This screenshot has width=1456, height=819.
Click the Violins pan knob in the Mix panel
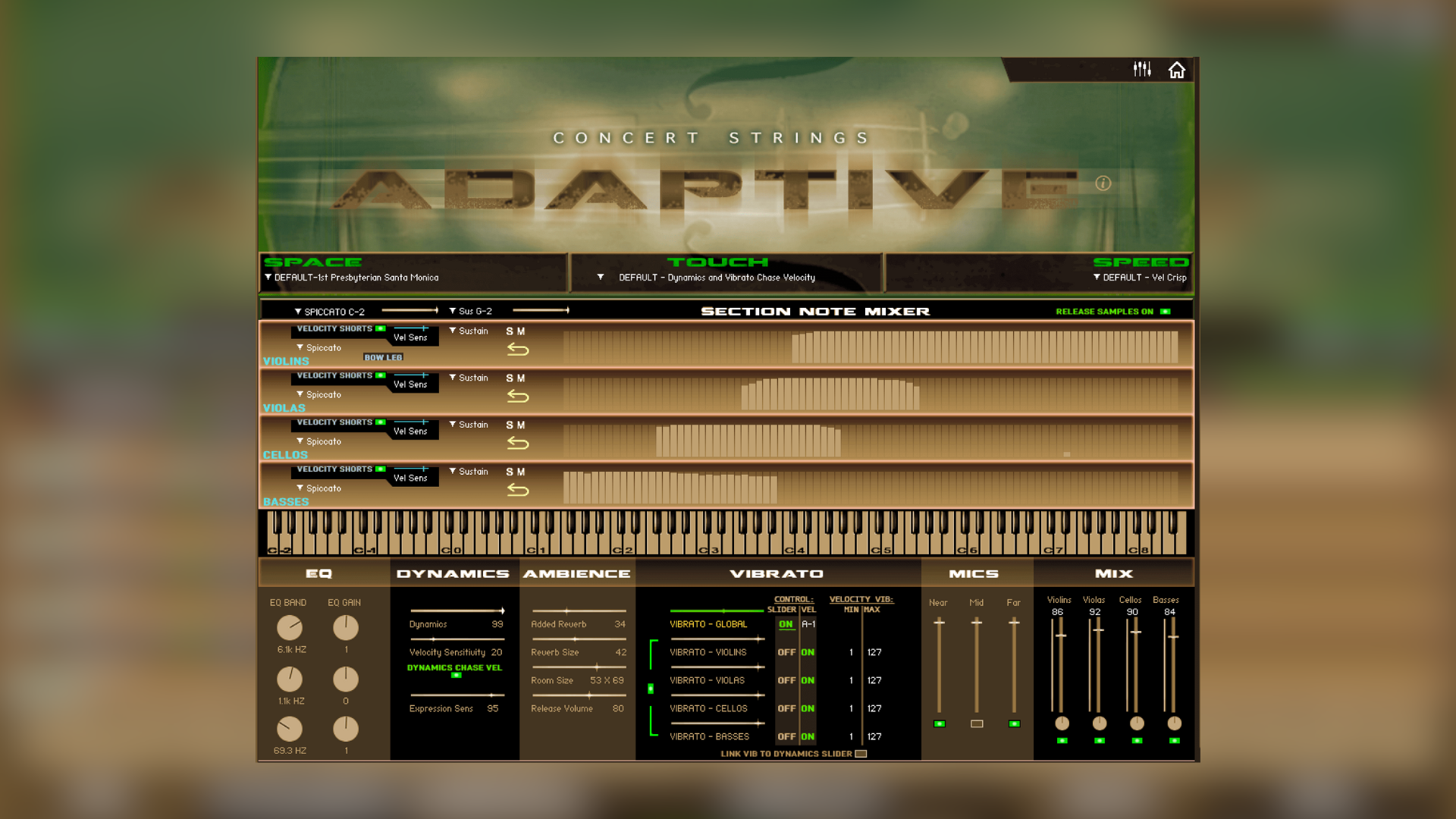point(1062,723)
